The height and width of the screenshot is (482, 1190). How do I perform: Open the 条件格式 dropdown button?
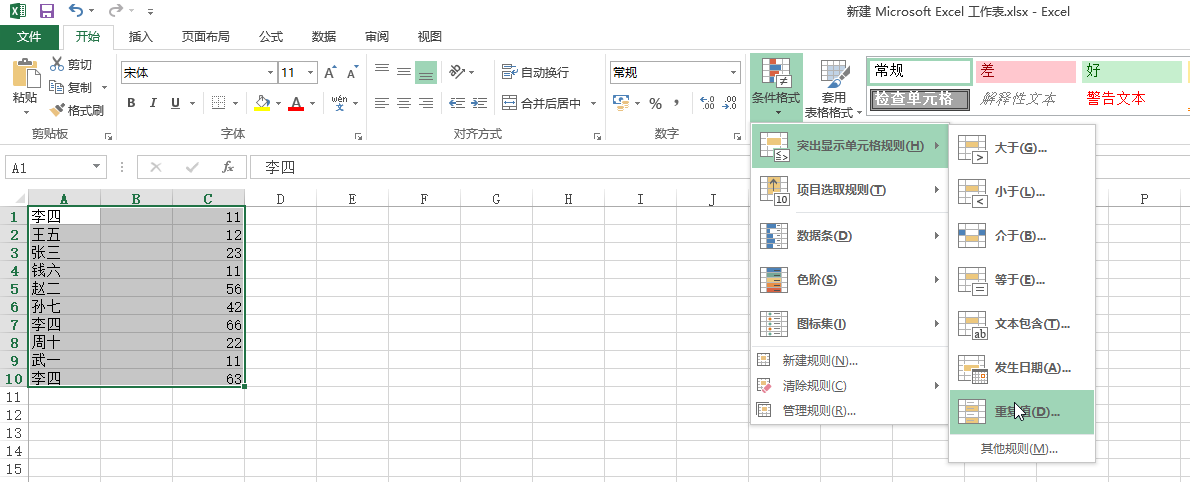point(776,89)
